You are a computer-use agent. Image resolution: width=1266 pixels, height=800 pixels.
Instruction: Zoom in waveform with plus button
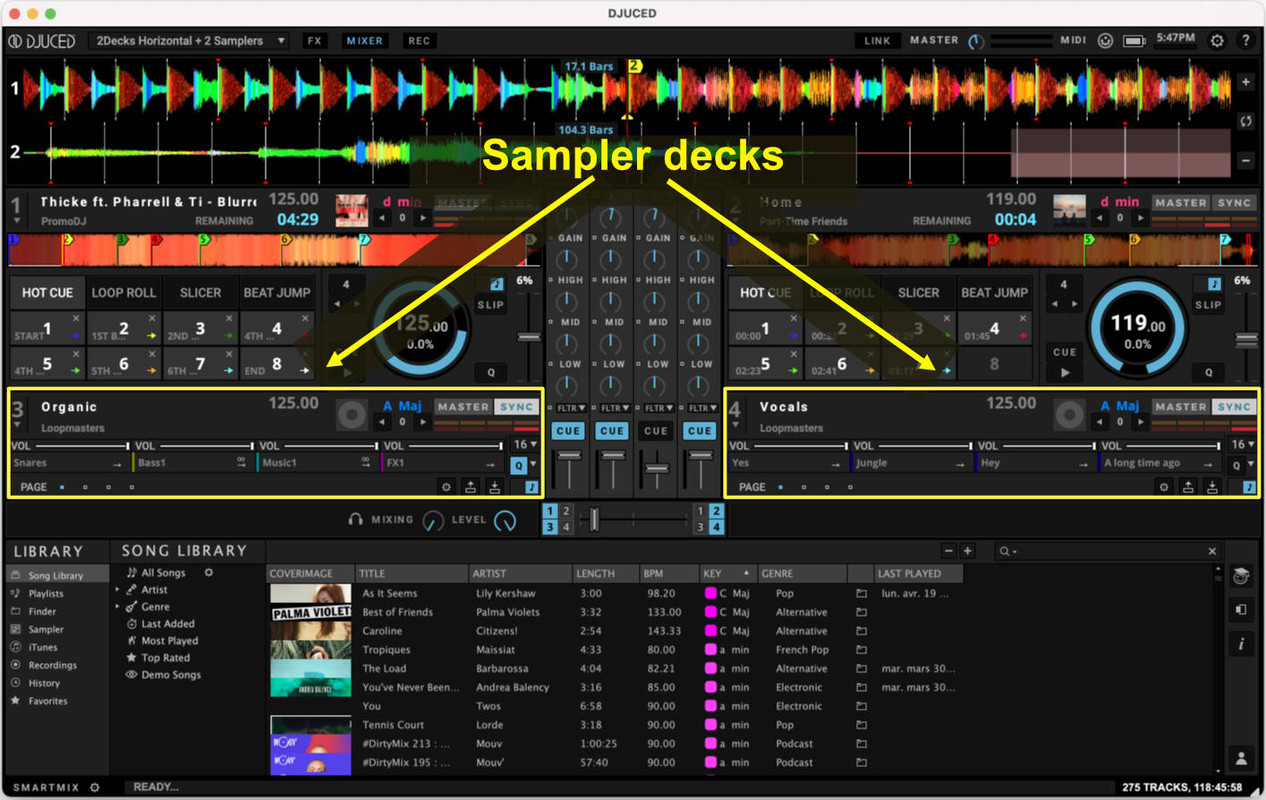click(1245, 82)
